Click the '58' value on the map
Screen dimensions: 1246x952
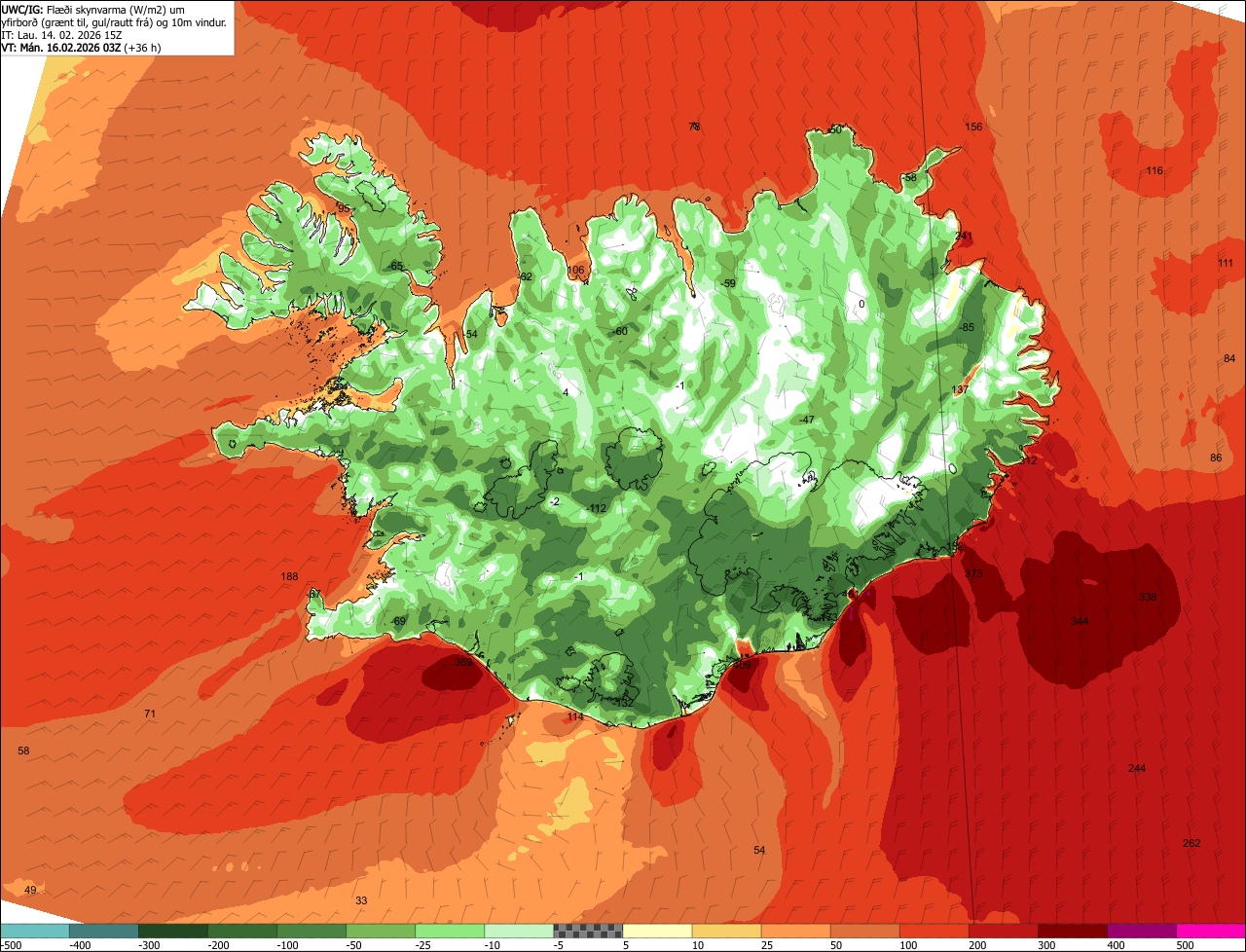click(24, 751)
